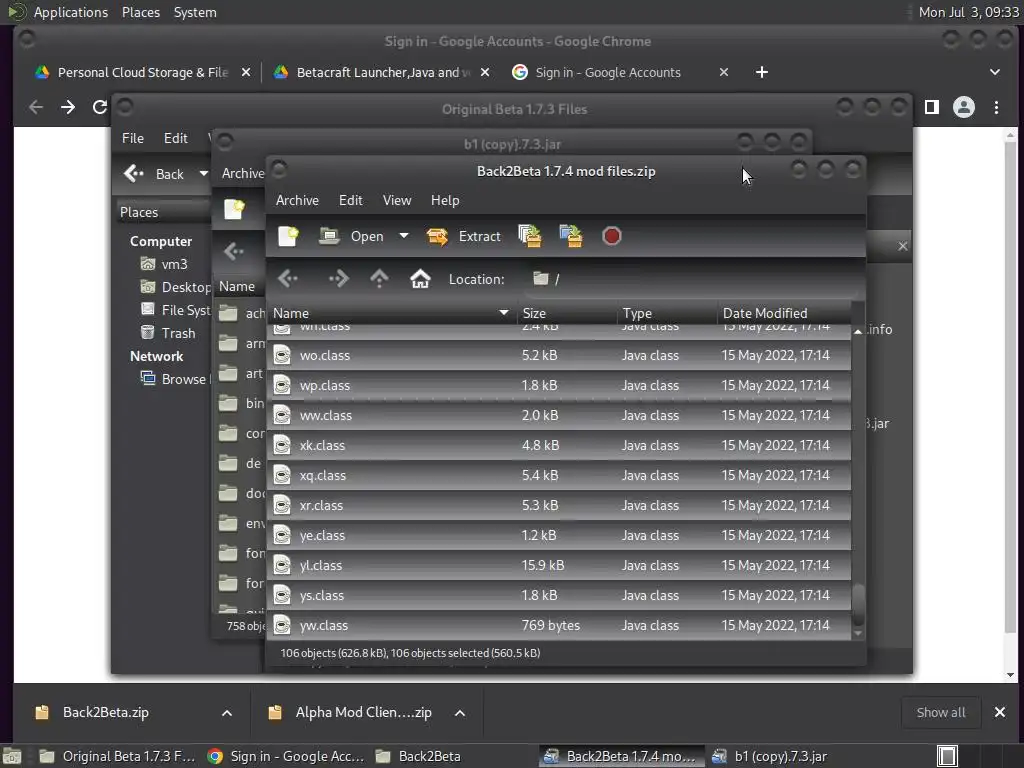
Task: Click the file list vertical scrollbar thumb
Action: [x=858, y=604]
